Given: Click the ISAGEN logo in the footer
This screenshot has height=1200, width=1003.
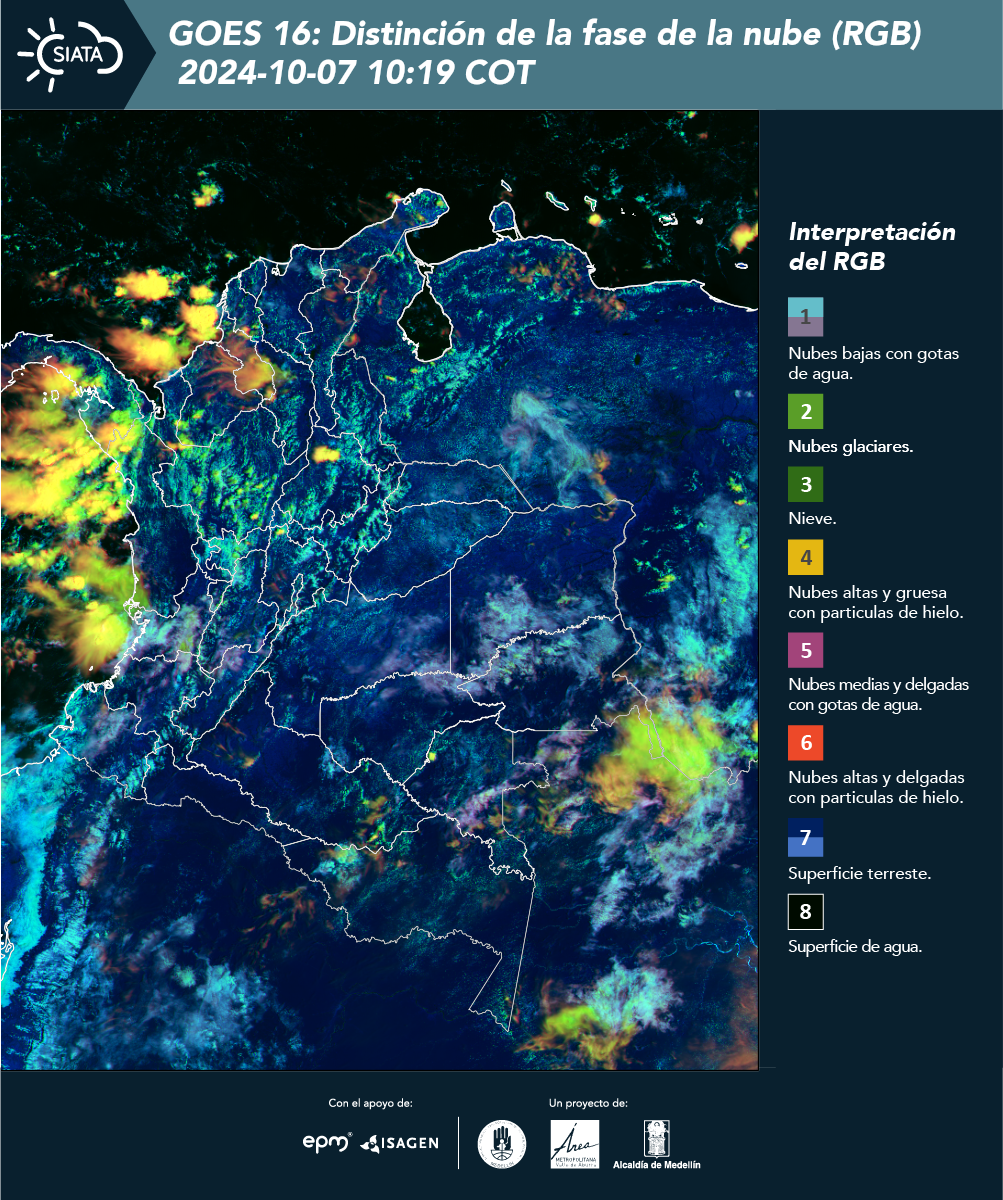Looking at the screenshot, I should [399, 1142].
